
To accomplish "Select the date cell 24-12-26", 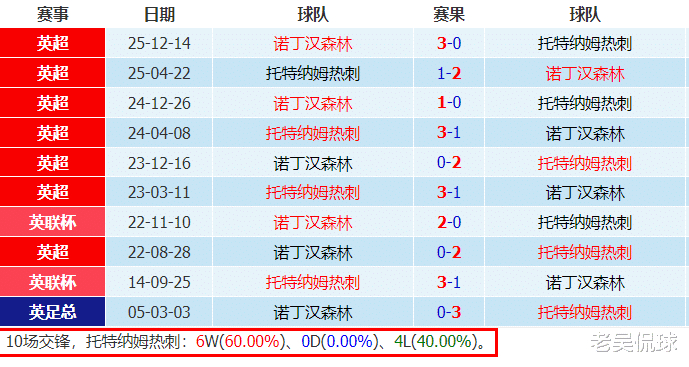I will [159, 103].
